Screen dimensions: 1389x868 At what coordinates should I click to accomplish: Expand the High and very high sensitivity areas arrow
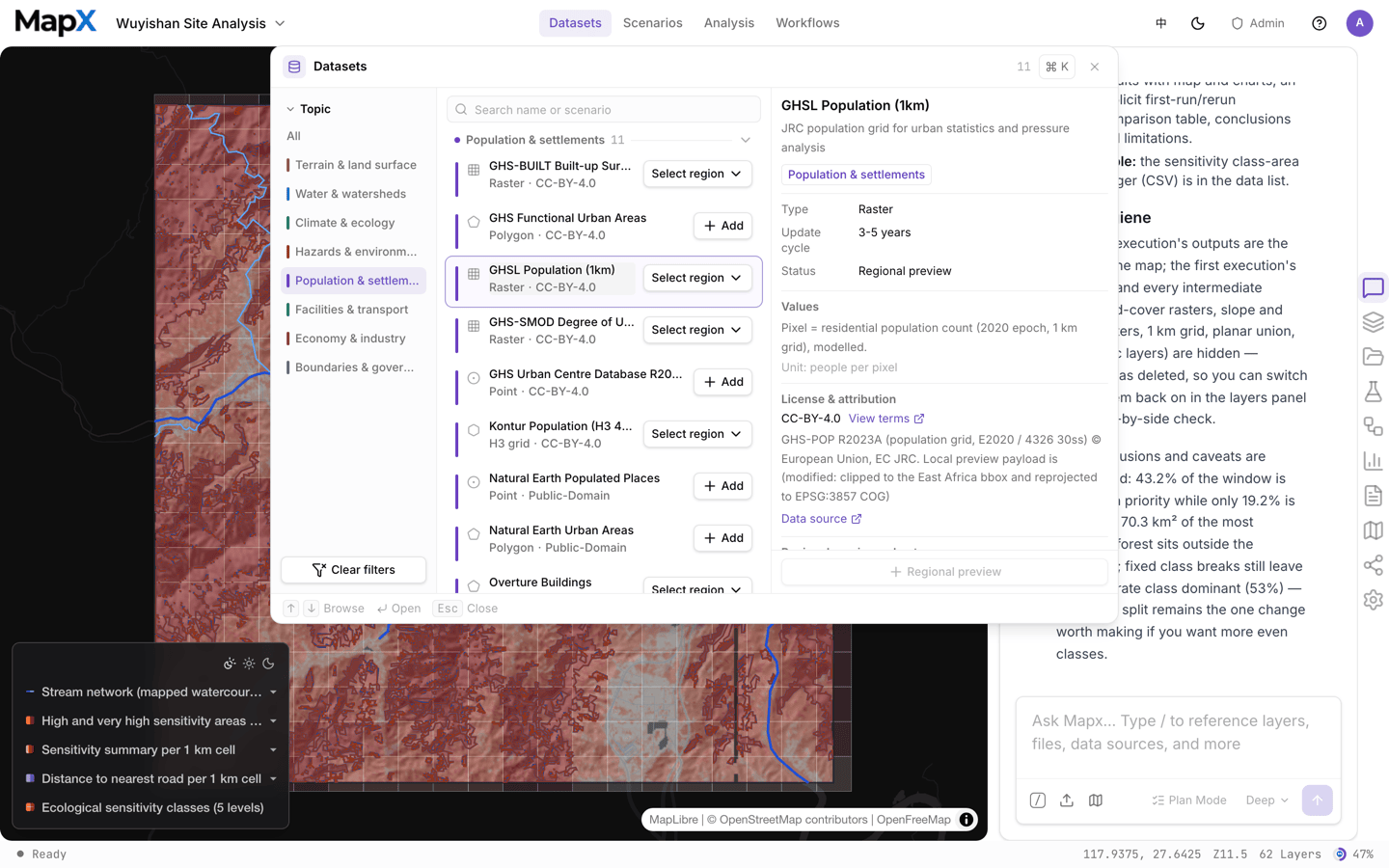pyautogui.click(x=273, y=721)
